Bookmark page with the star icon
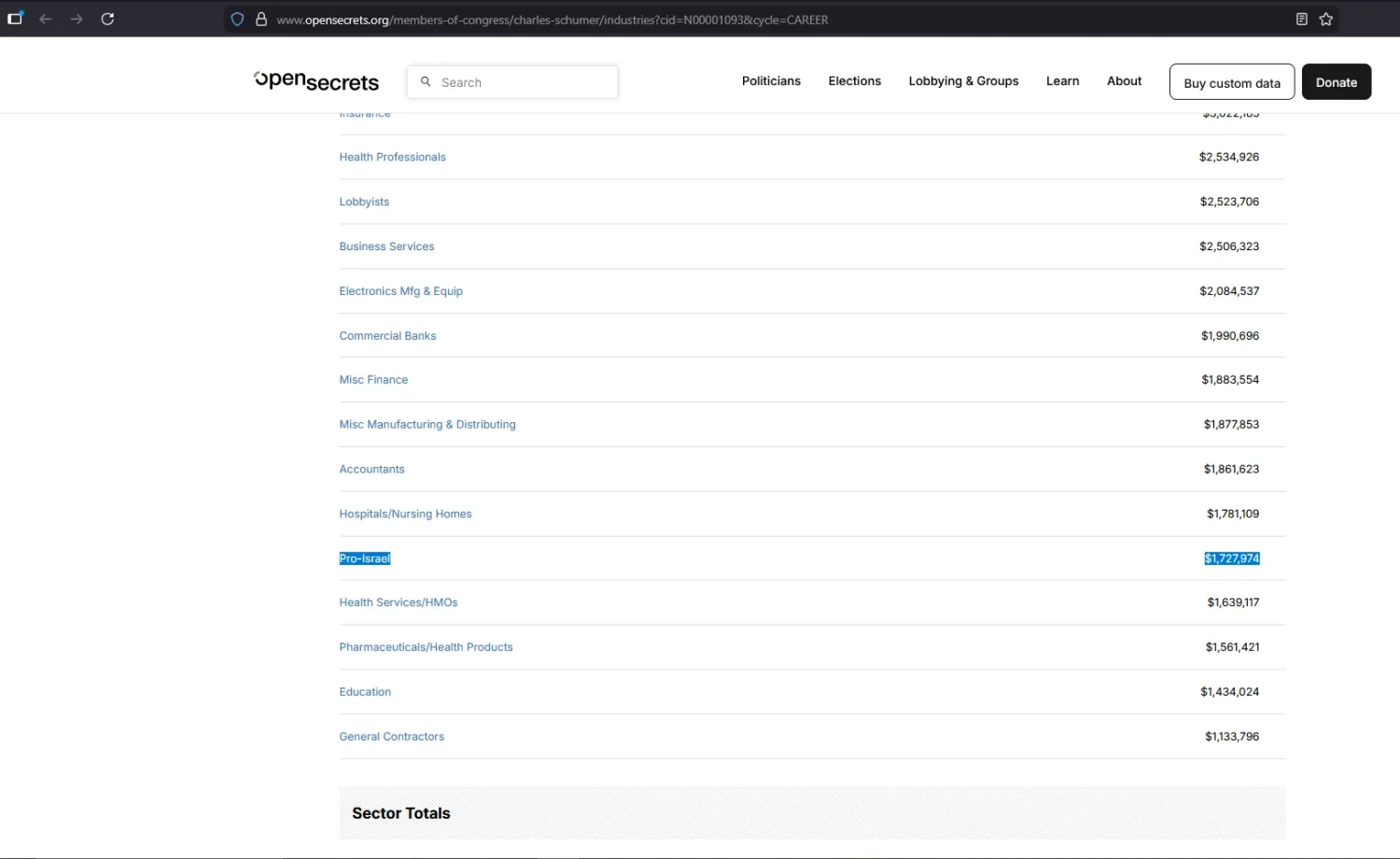The height and width of the screenshot is (859, 1400). 1326,19
